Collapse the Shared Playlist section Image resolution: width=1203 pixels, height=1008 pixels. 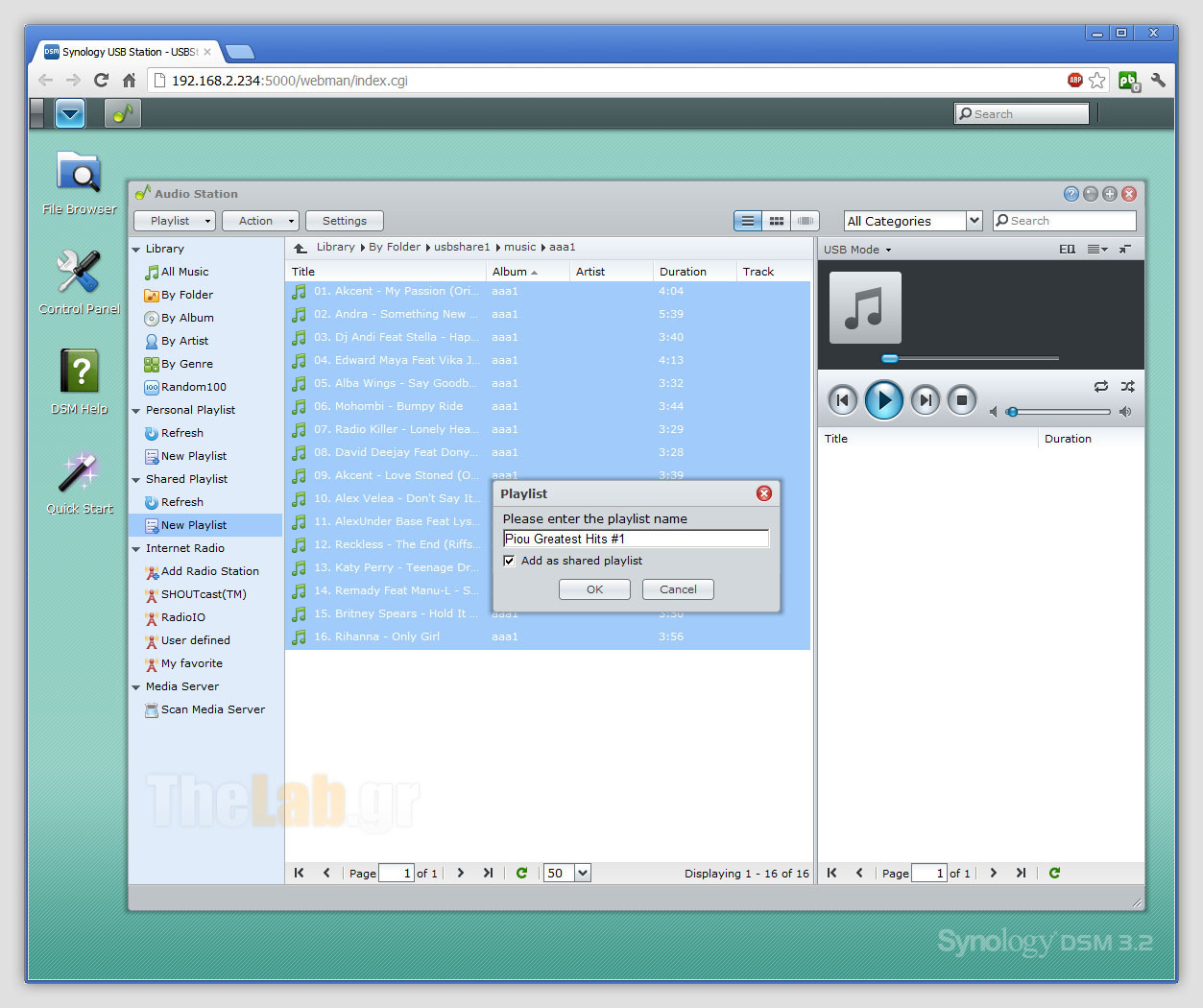(136, 480)
